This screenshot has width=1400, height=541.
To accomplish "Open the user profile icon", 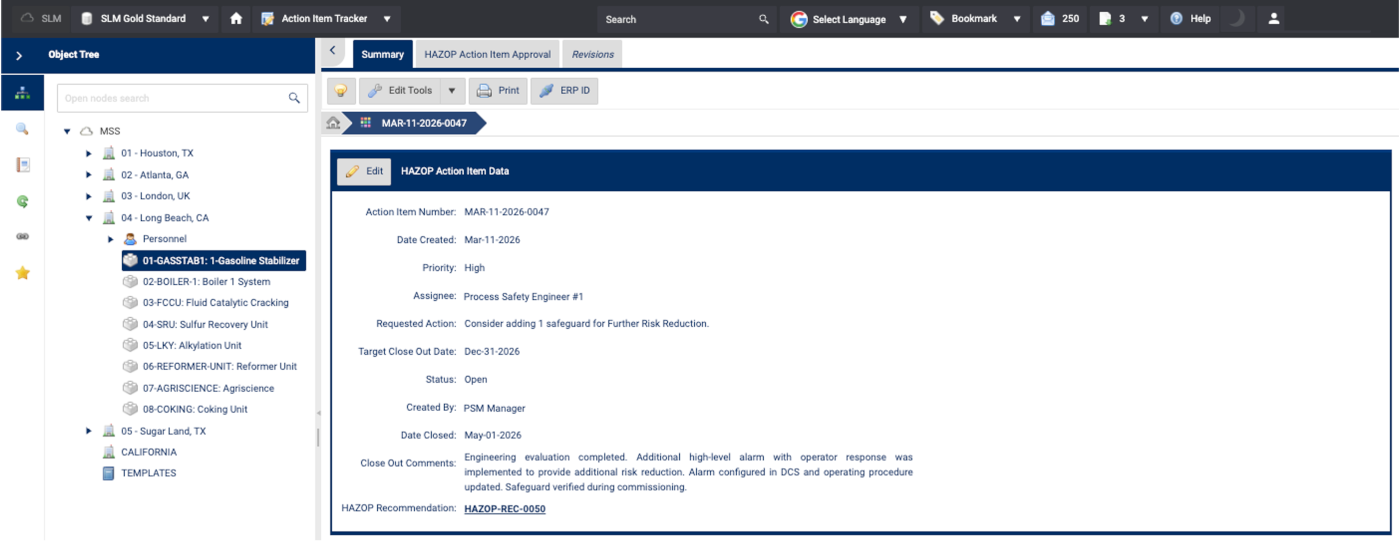I will (x=1273, y=19).
